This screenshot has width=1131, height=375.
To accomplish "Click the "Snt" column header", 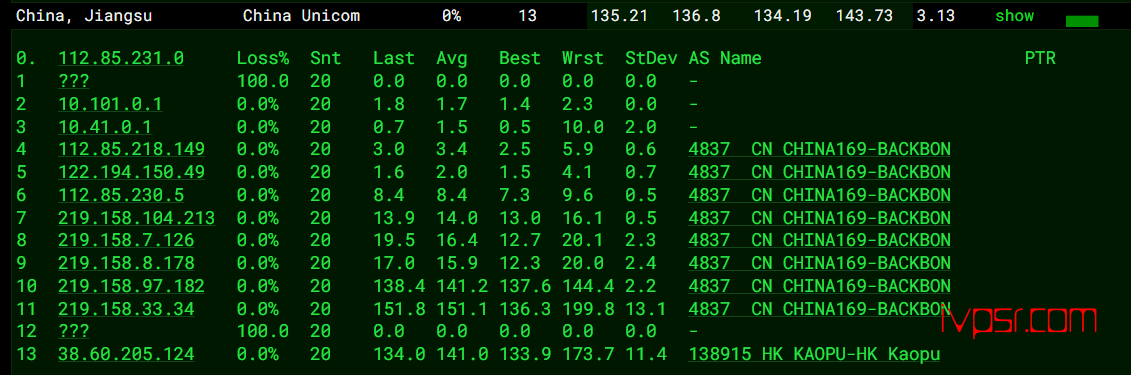I will click(325, 59).
